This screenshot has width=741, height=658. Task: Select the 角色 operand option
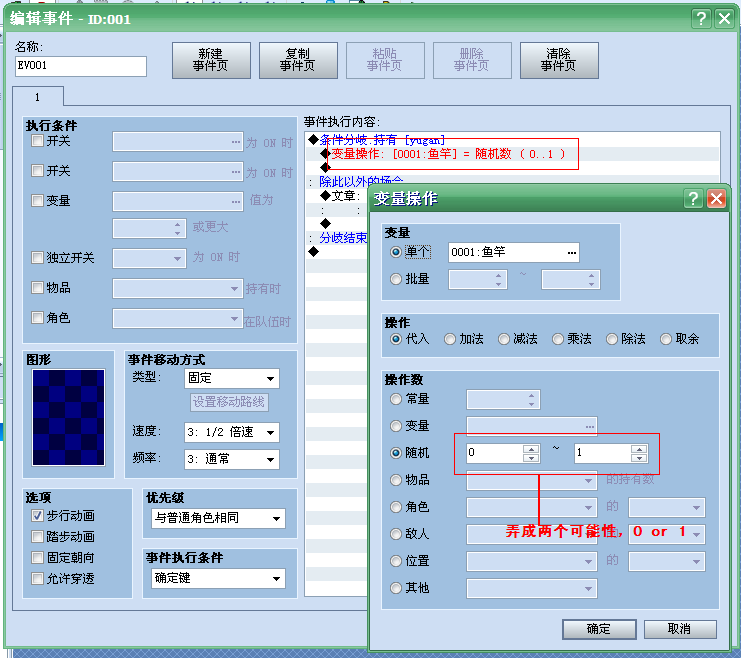(x=396, y=507)
